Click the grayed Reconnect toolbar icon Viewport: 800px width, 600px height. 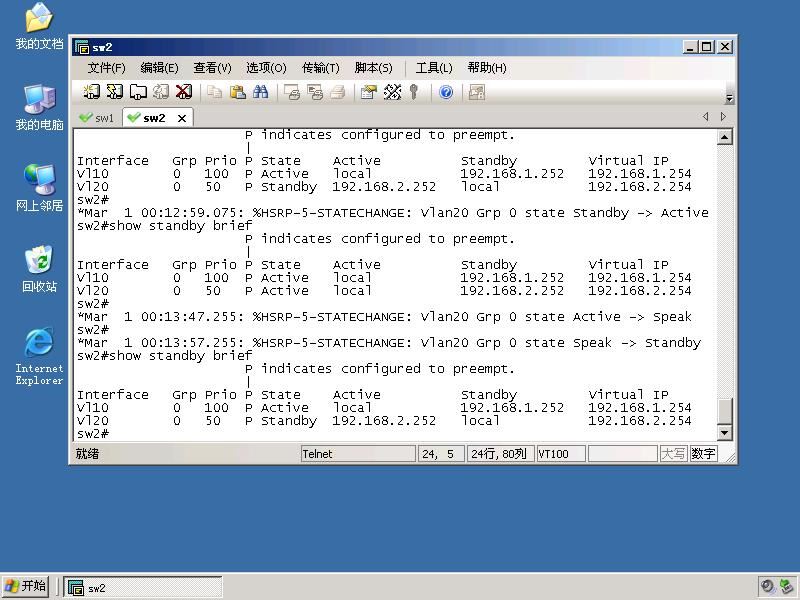pos(161,92)
